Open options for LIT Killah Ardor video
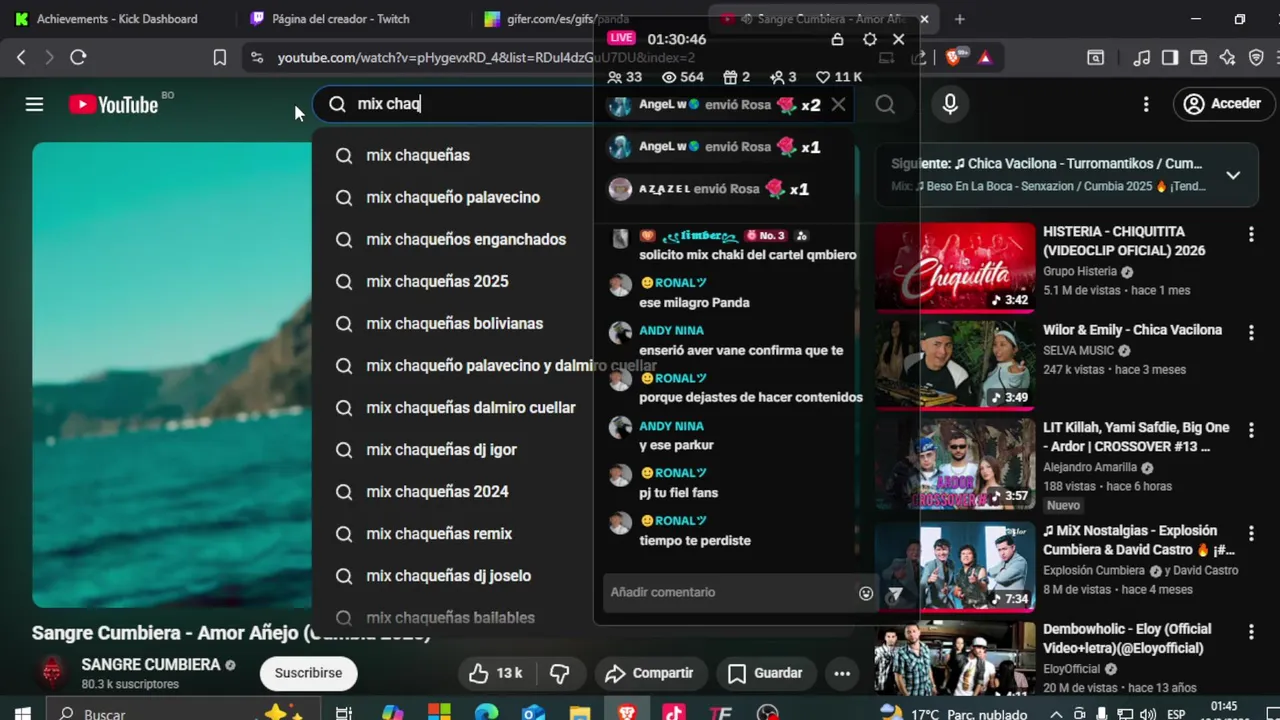This screenshot has width=1280, height=720. click(x=1251, y=430)
